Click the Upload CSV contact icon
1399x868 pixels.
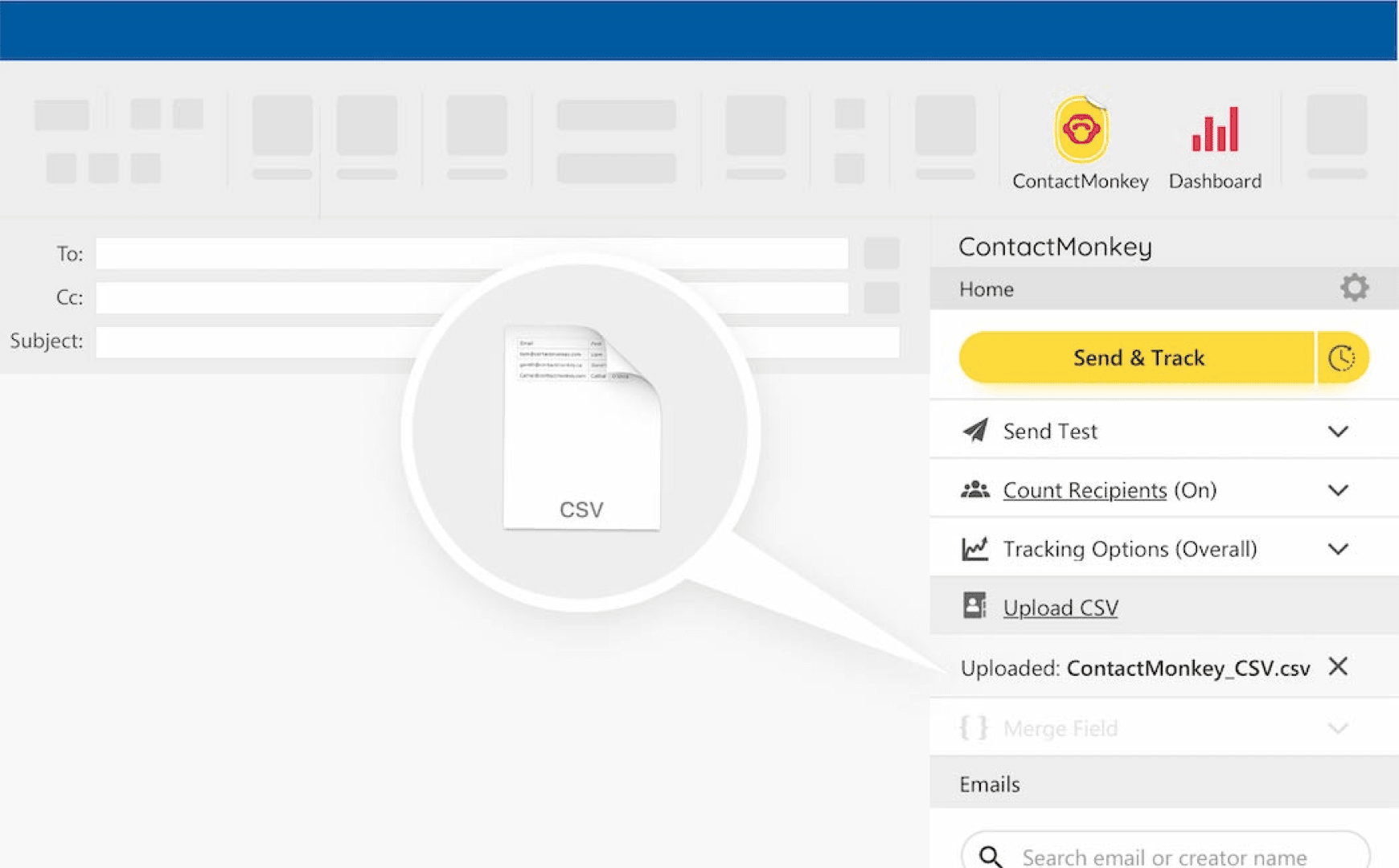974,606
